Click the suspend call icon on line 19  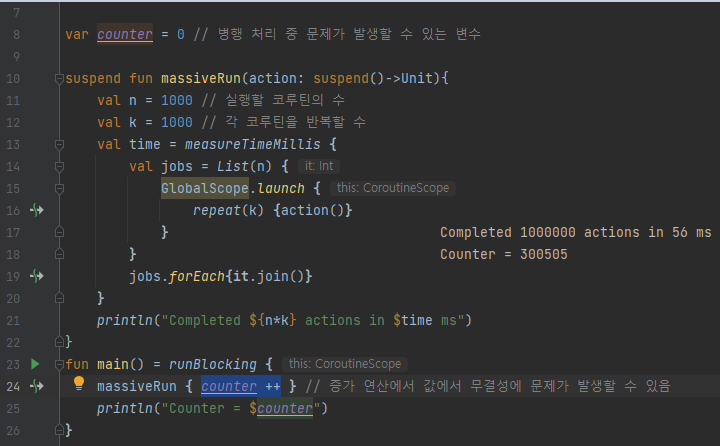coord(37,276)
